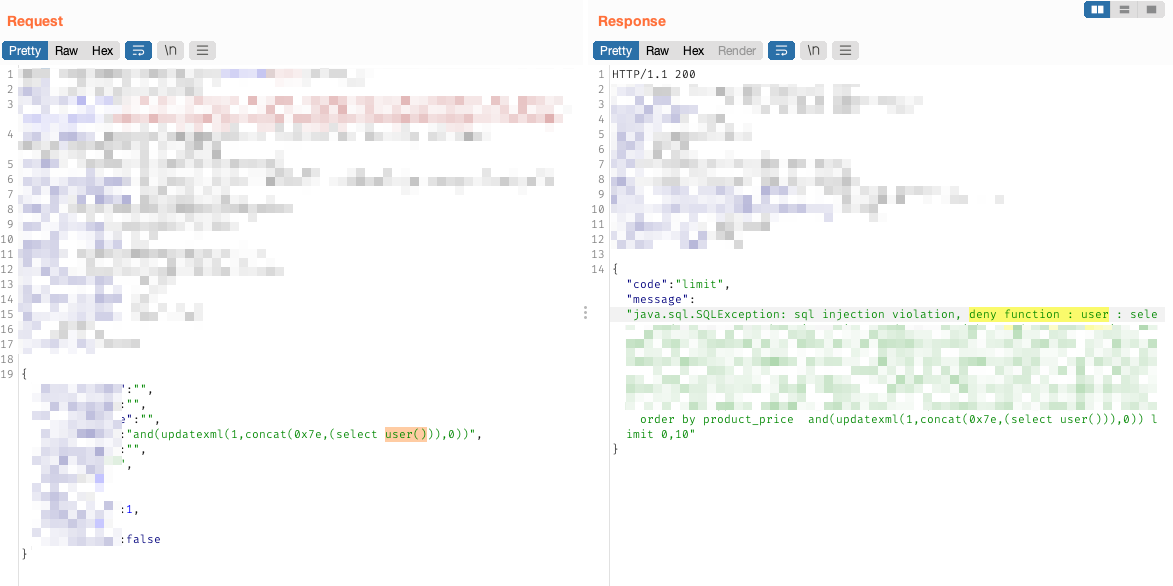
Task: Click the ':false' value in request body
Action: 142,539
